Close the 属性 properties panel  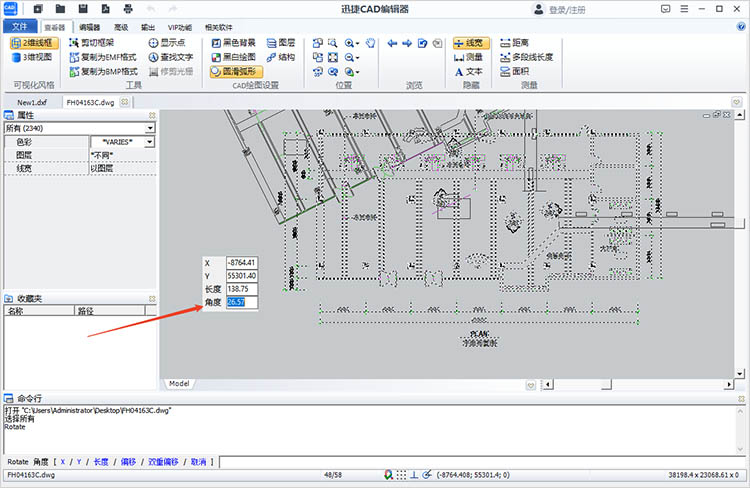152,115
